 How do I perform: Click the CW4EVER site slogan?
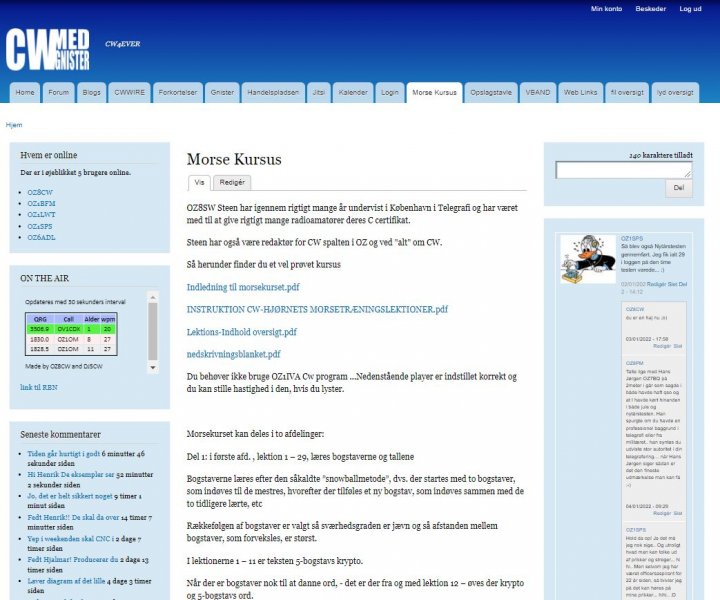[x=123, y=44]
